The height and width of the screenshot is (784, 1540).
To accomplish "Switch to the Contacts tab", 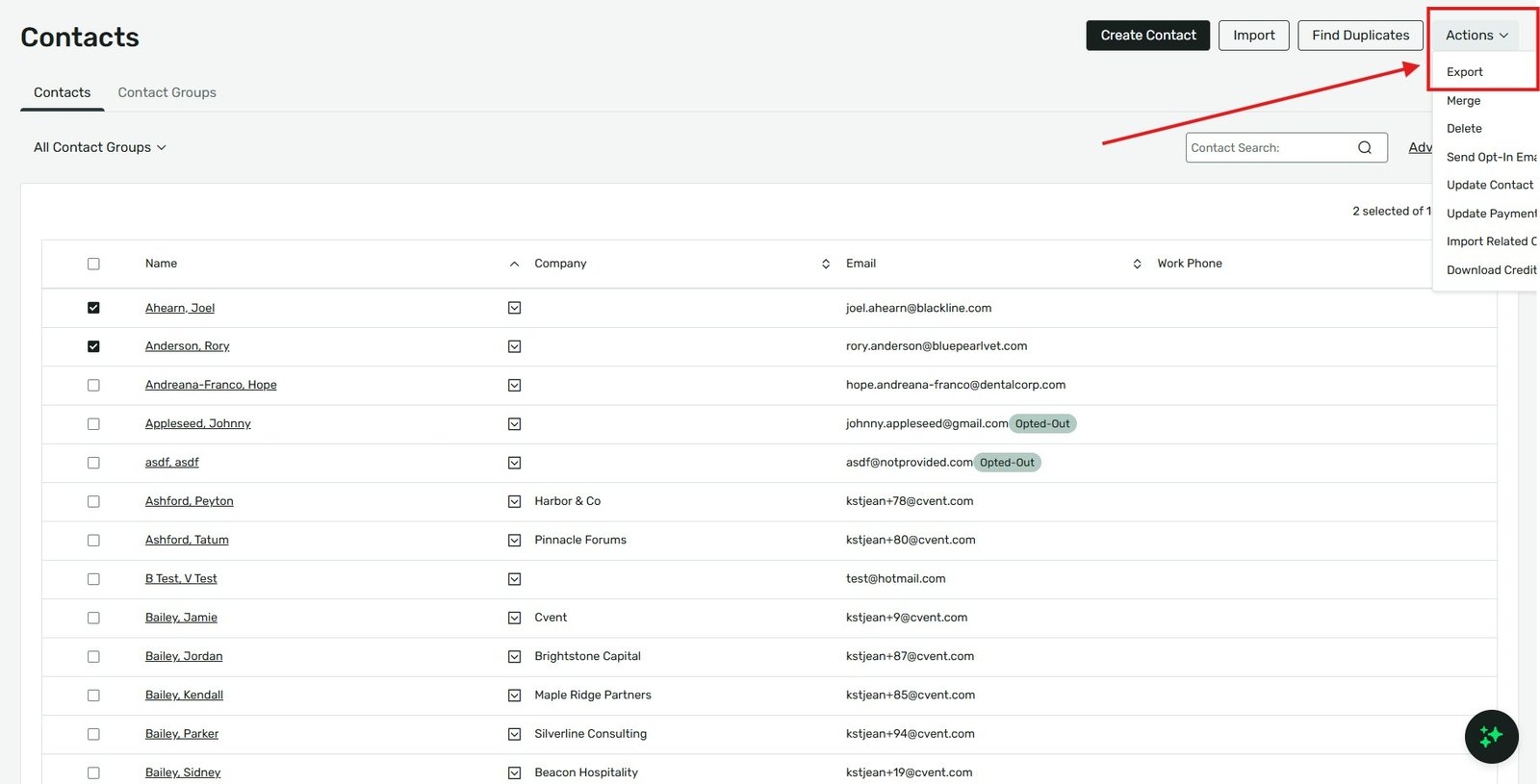I will (x=62, y=92).
